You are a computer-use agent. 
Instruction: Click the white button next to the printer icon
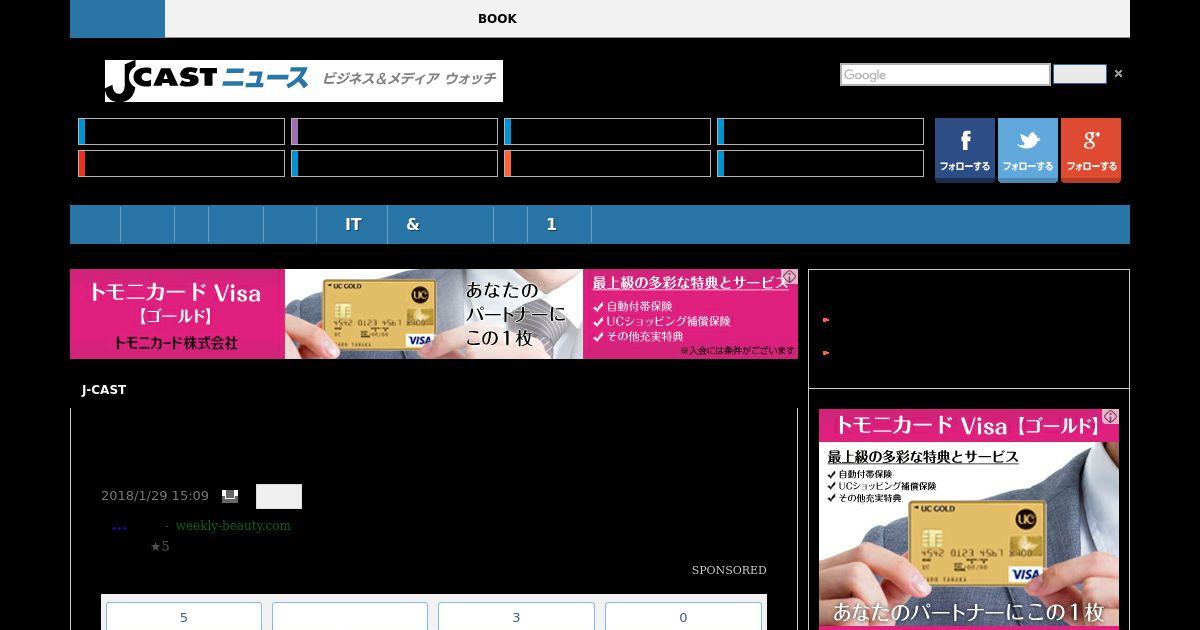coord(279,497)
